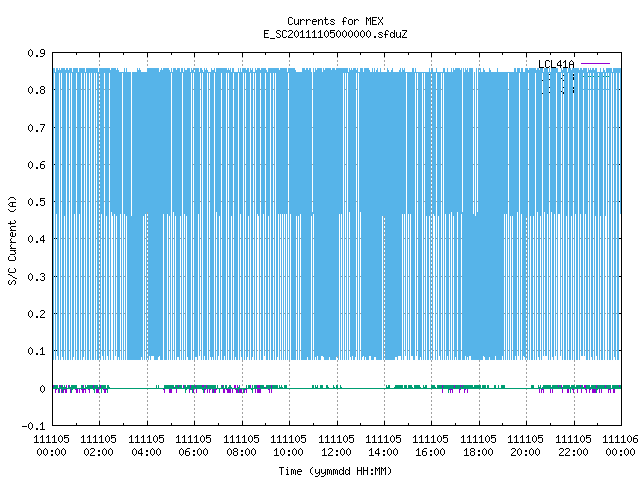
Task: Click the x-axis time label '22:00'
Action: click(573, 452)
